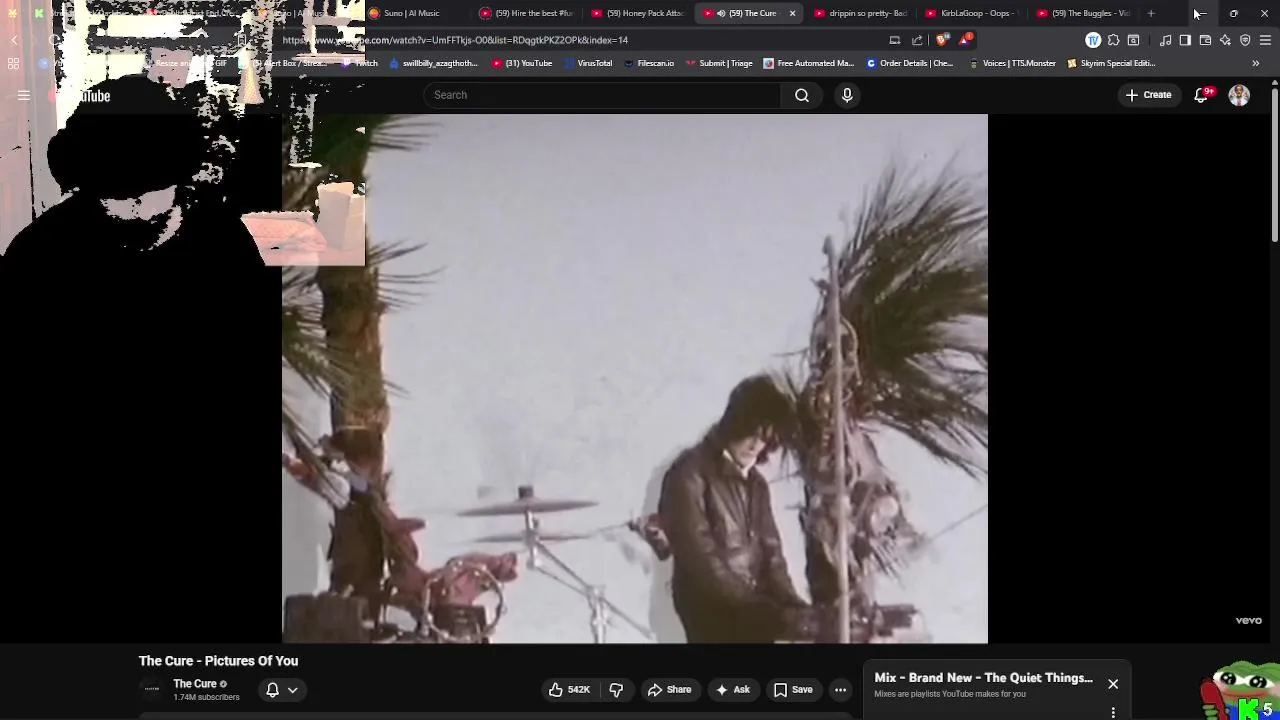Switch to KirbLaGoop Oops tab
1280x720 pixels.
click(971, 13)
